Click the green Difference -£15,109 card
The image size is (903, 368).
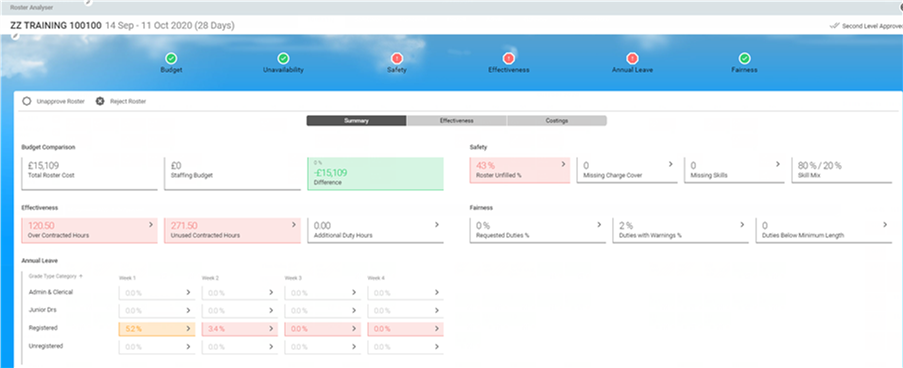[375, 173]
